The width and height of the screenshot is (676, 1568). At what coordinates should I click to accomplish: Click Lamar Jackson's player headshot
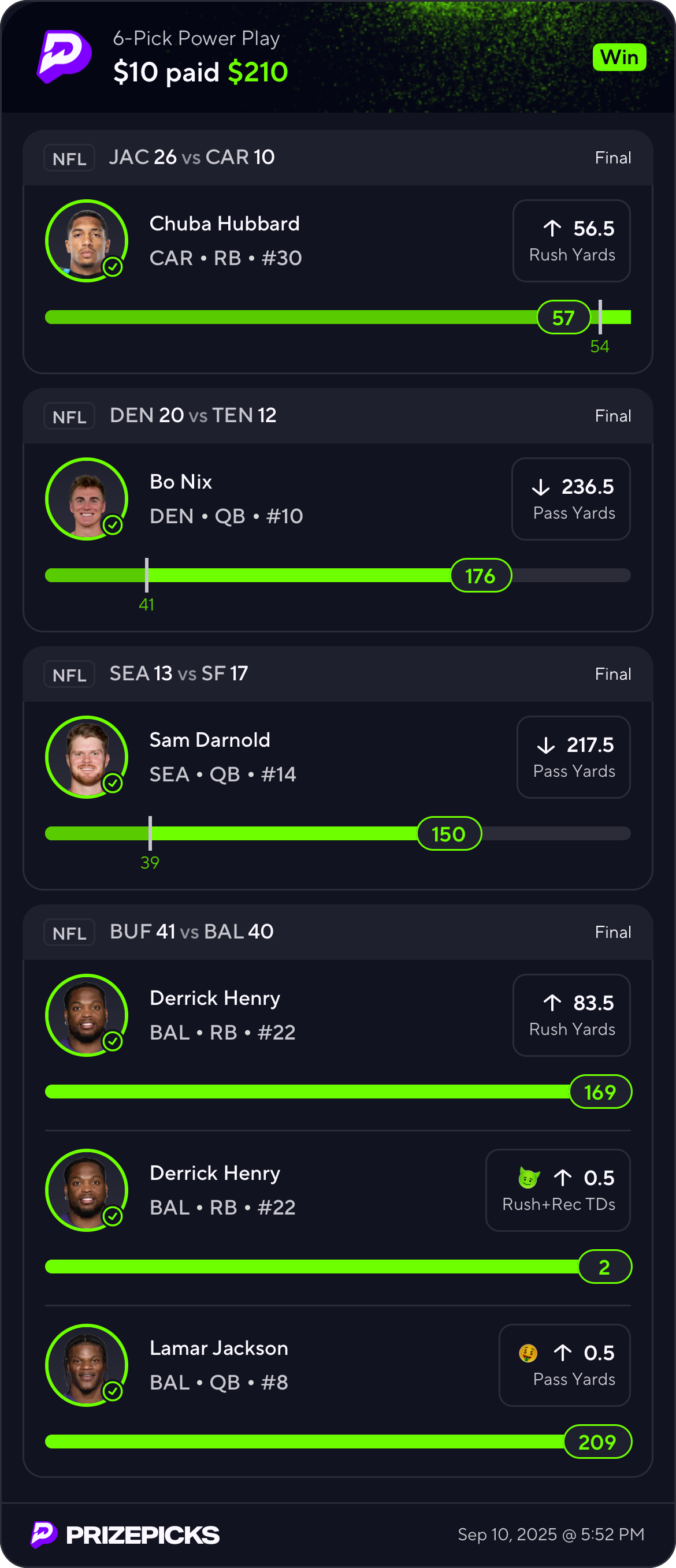click(x=87, y=1365)
